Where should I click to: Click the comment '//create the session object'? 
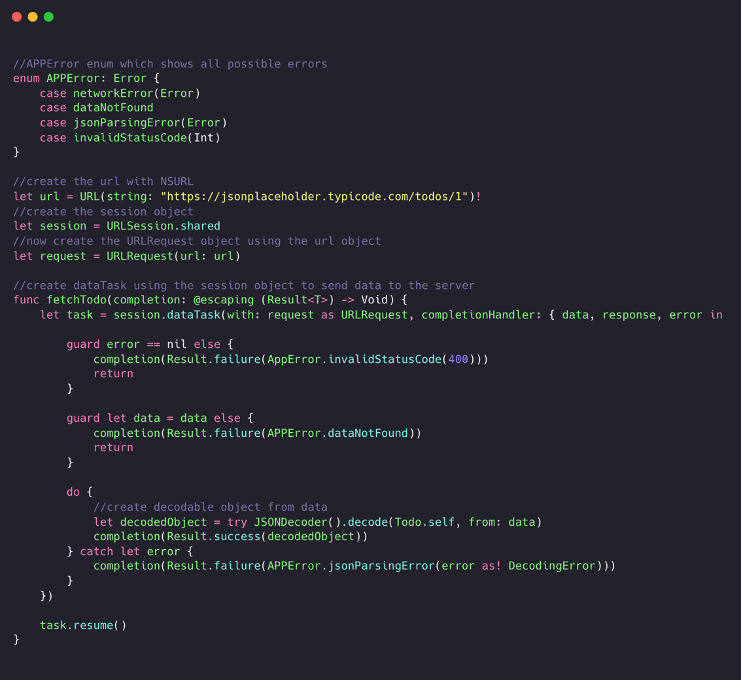103,212
